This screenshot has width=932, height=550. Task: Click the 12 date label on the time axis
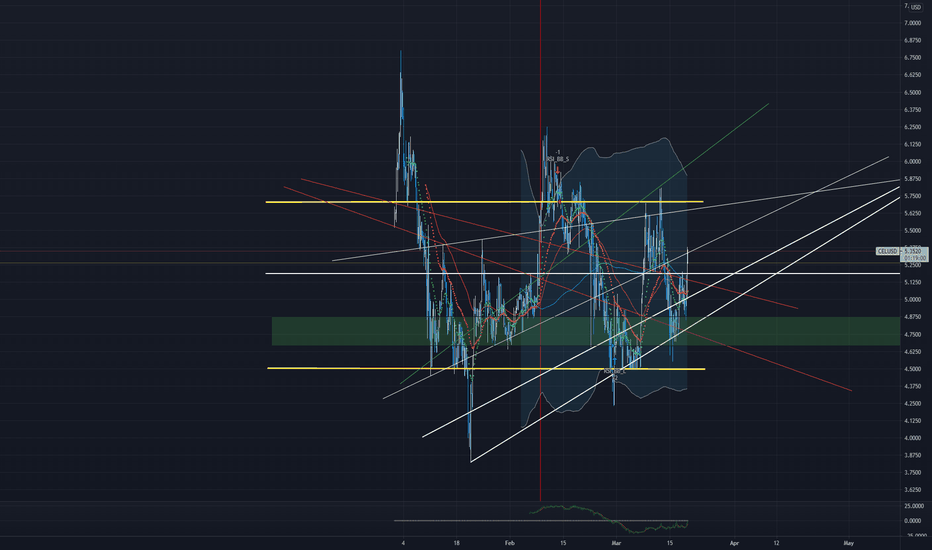click(x=777, y=543)
